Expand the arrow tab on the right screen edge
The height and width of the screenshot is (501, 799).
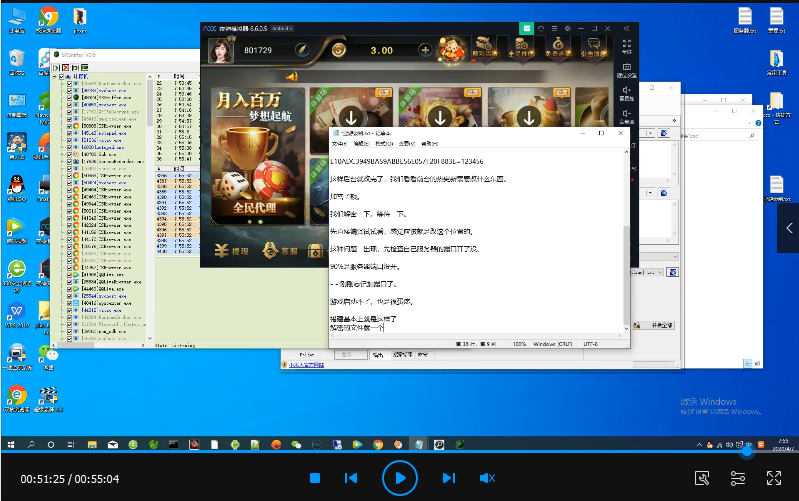789,228
